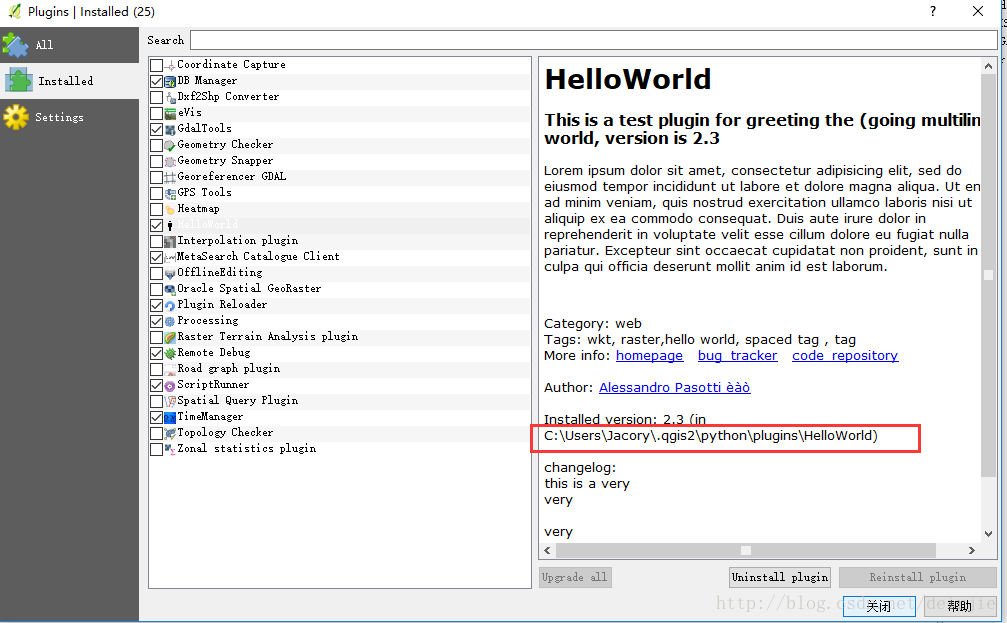Toggle the Heatmap plugin checkbox
Image resolution: width=1007 pixels, height=623 pixels.
tap(156, 209)
